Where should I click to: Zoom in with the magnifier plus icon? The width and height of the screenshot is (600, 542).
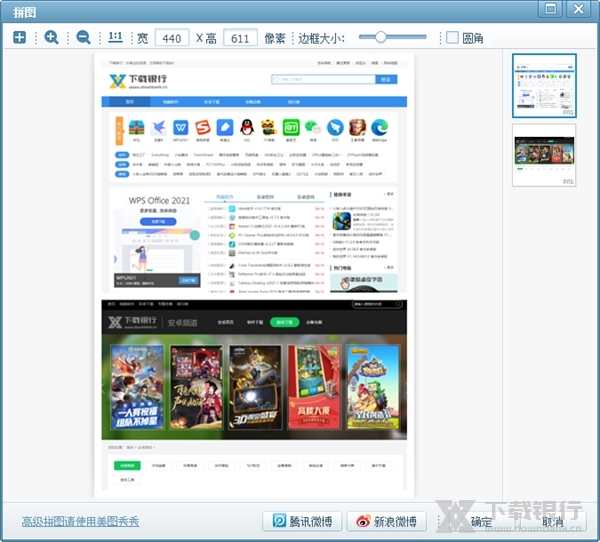click(x=52, y=38)
